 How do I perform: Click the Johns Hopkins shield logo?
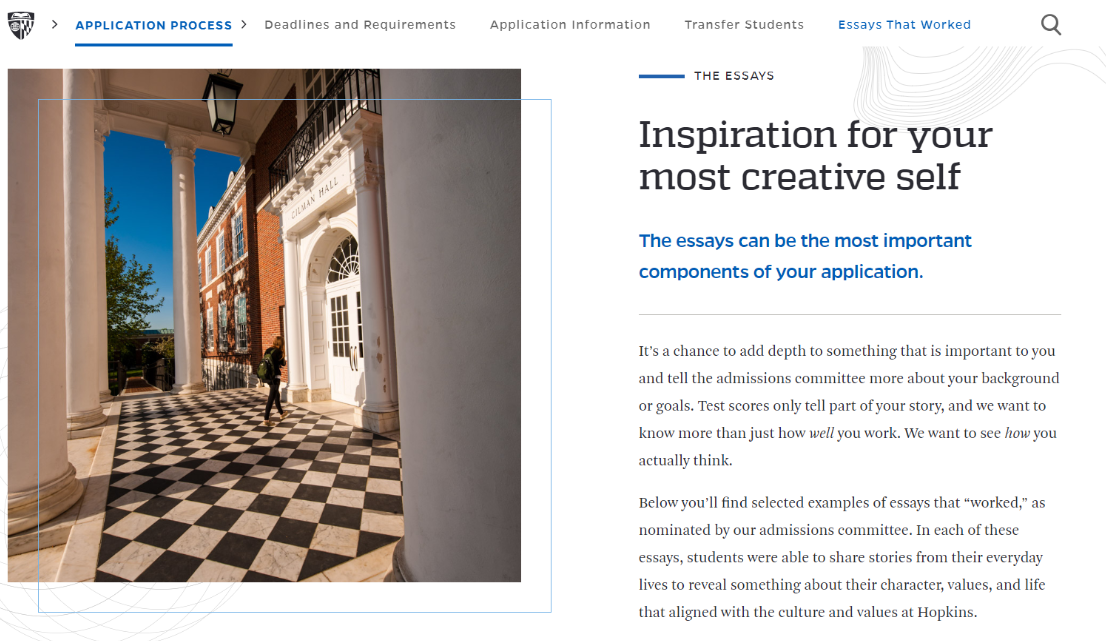click(20, 25)
